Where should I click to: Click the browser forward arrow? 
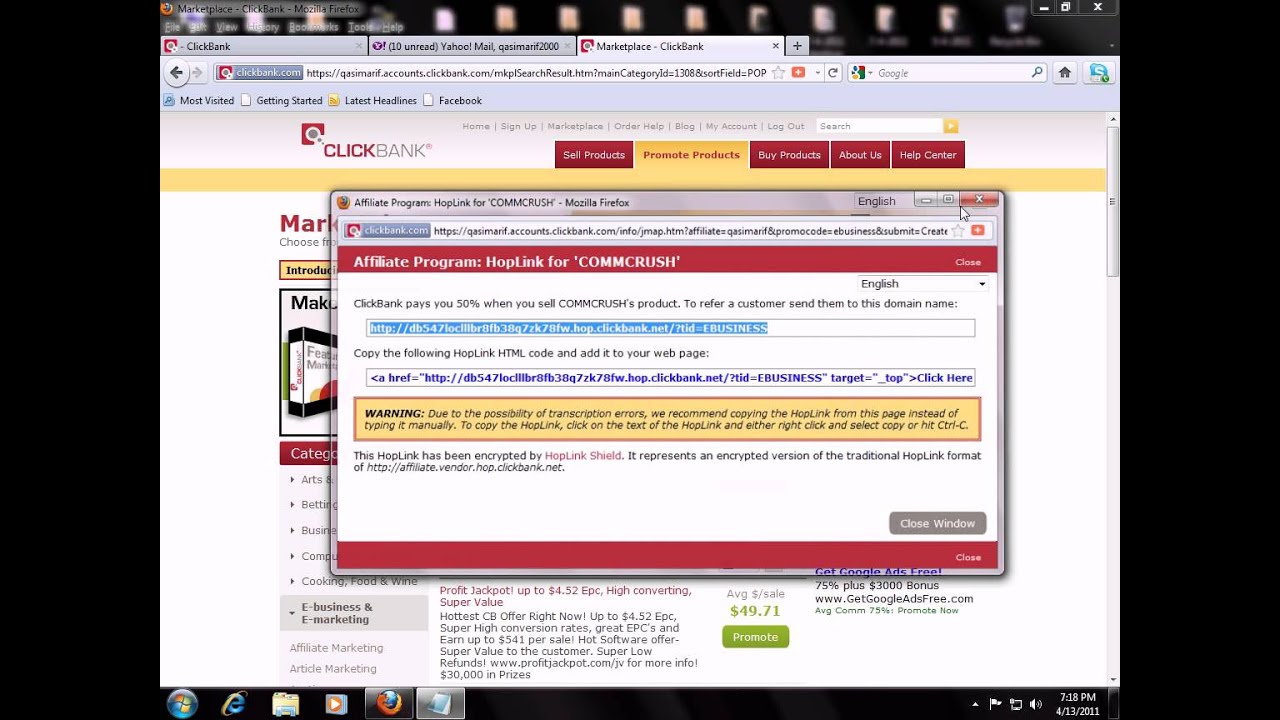197,72
